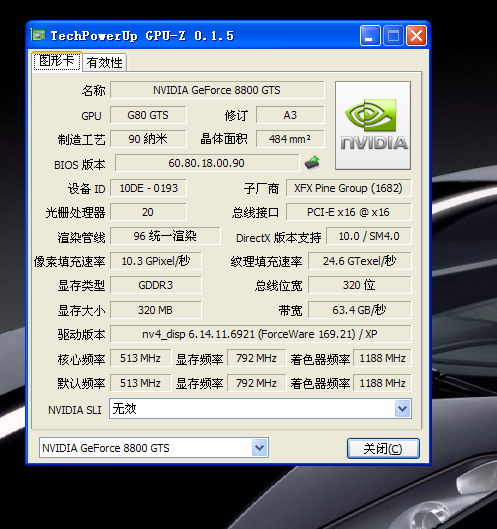This screenshot has width=497, height=529.
Task: Click the 1188 MHz value in 默认频率 row
Action: coord(382,383)
